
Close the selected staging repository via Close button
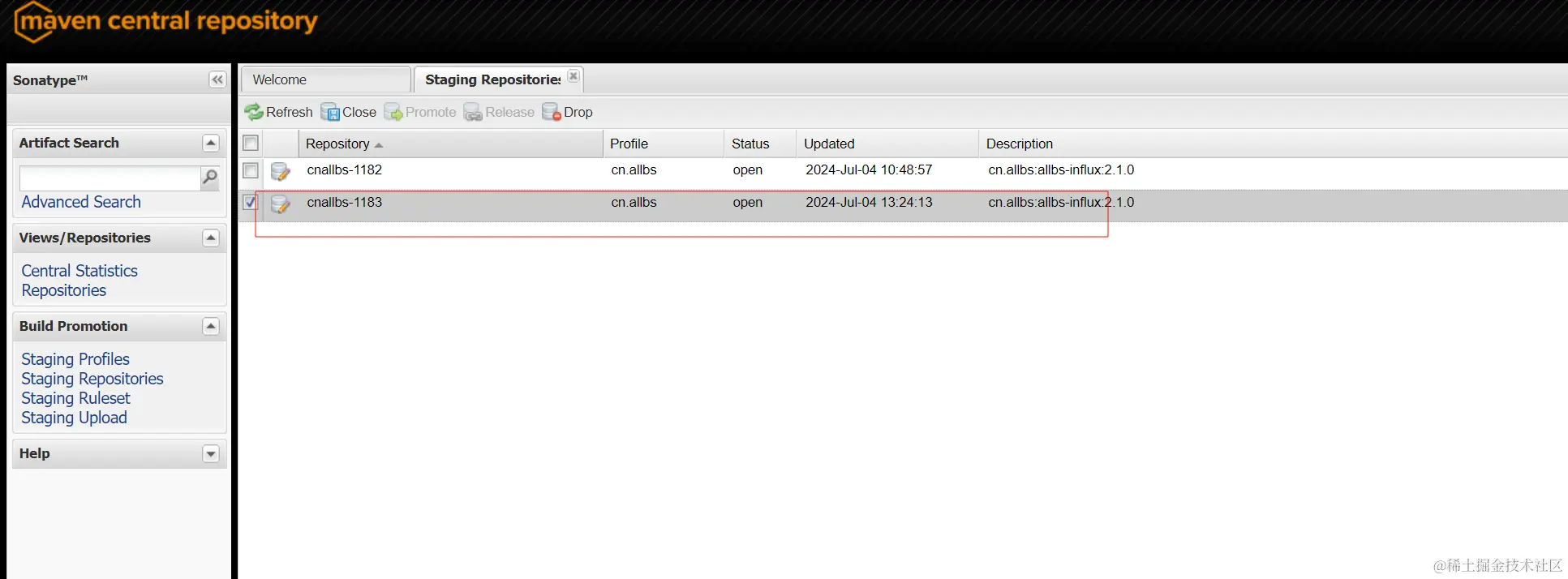tap(349, 112)
